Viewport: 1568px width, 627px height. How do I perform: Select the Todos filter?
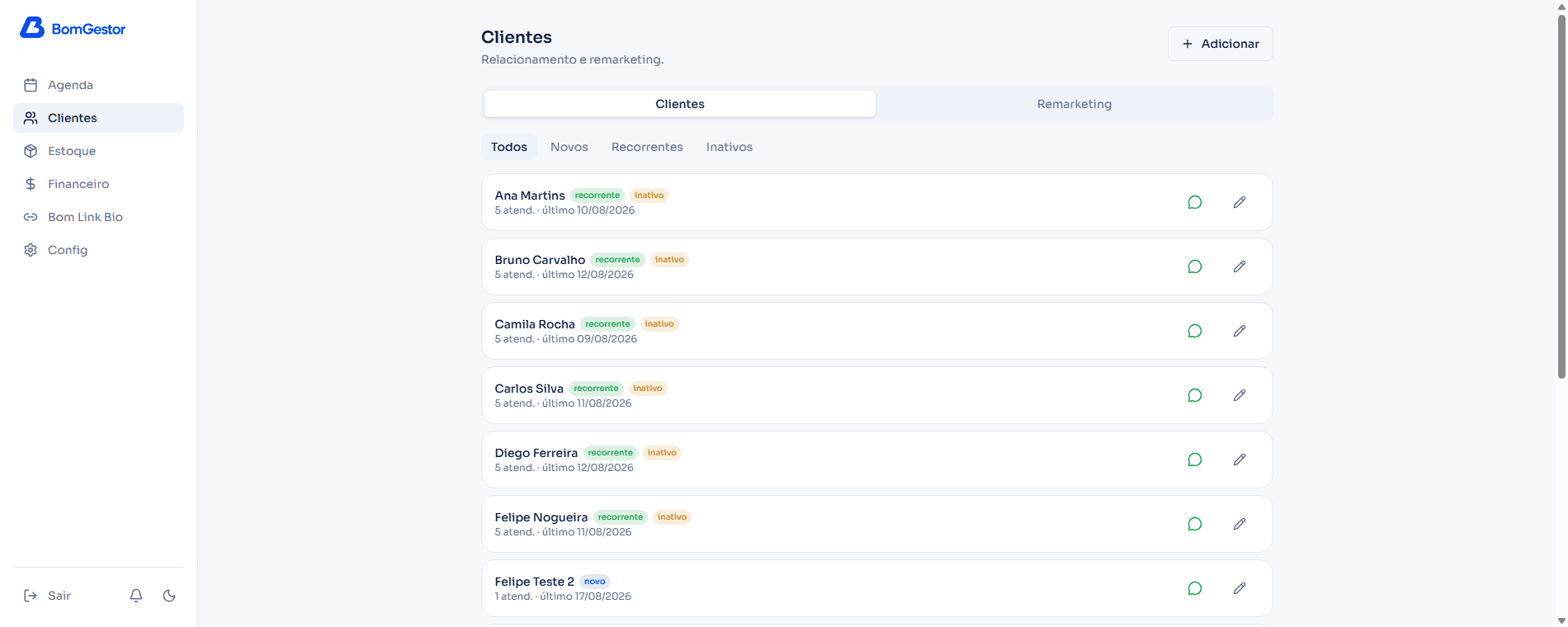509,147
